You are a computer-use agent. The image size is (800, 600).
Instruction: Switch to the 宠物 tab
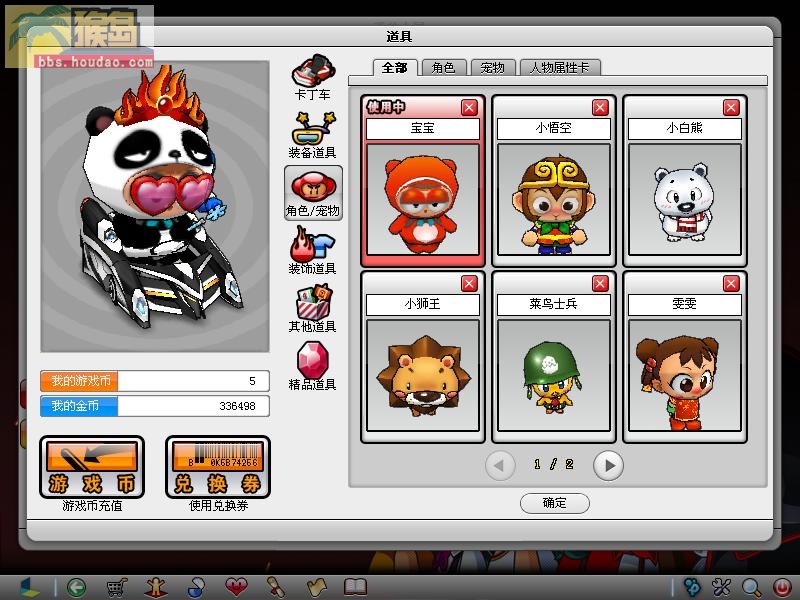click(x=492, y=68)
